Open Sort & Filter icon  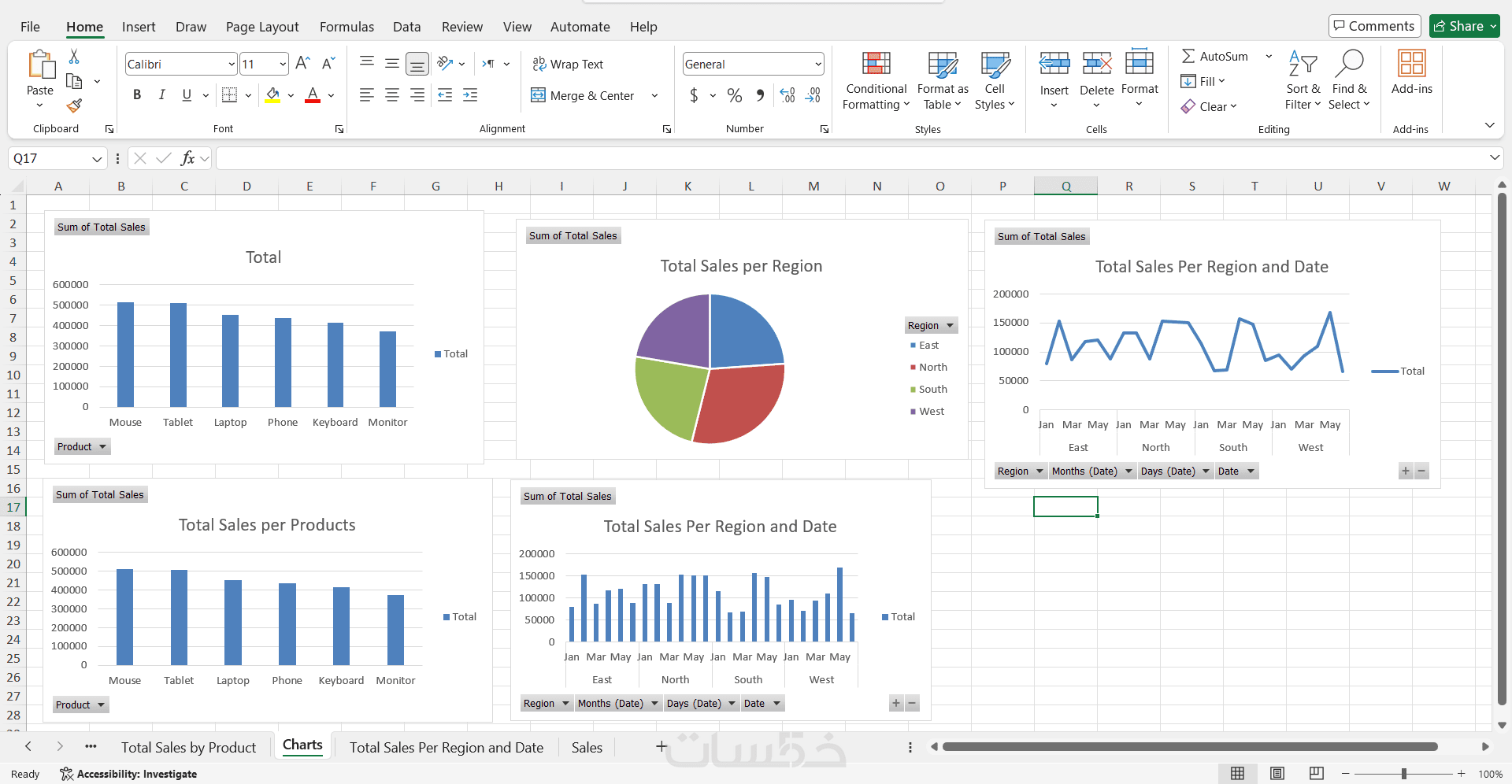pos(1303,63)
